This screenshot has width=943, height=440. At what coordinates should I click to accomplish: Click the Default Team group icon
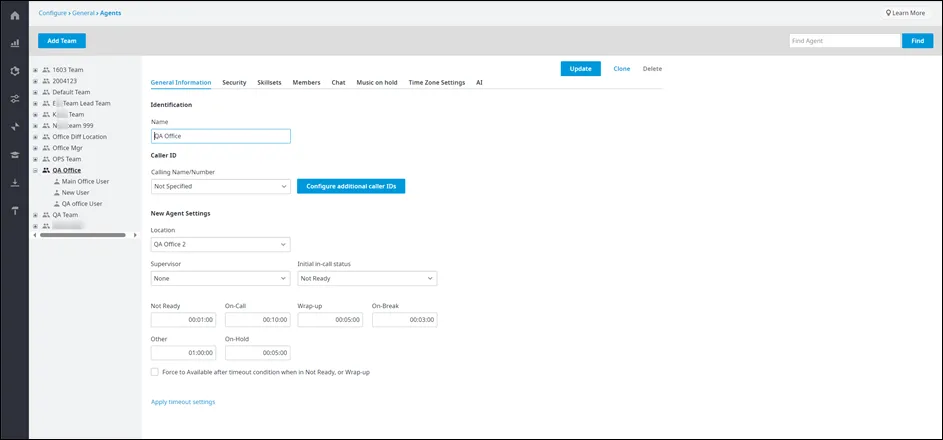(46, 92)
